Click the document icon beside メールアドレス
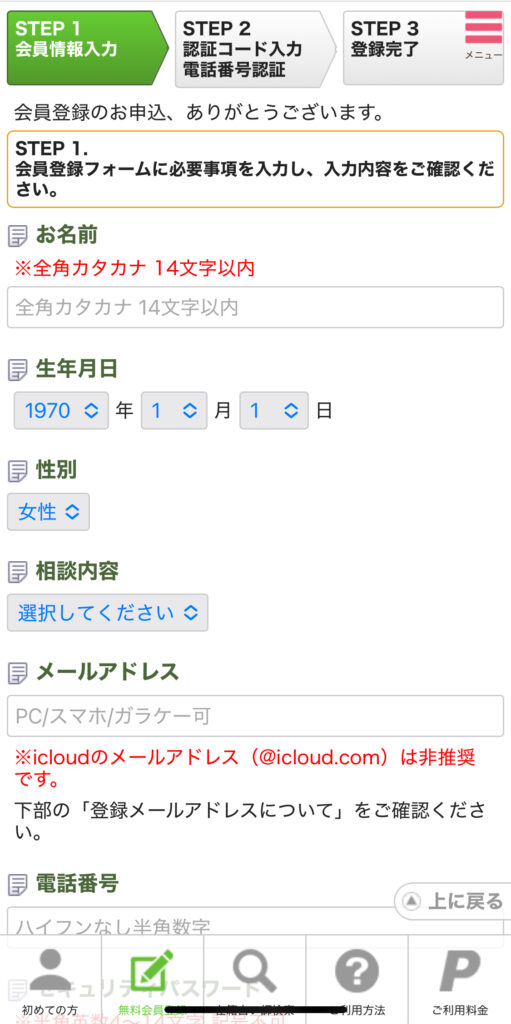The image size is (511, 1024). pyautogui.click(x=18, y=672)
